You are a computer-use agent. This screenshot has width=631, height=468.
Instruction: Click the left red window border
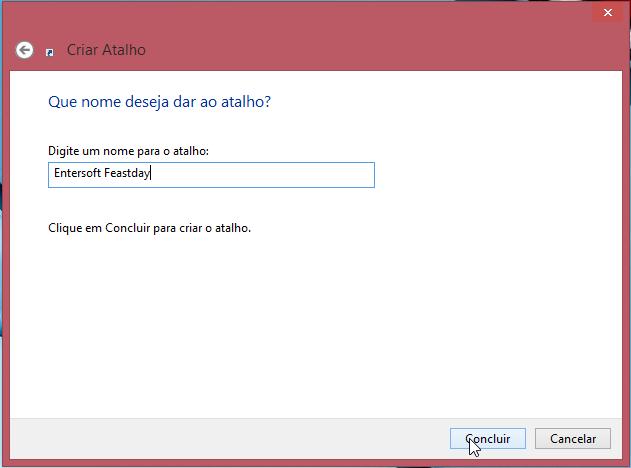click(x=4, y=250)
